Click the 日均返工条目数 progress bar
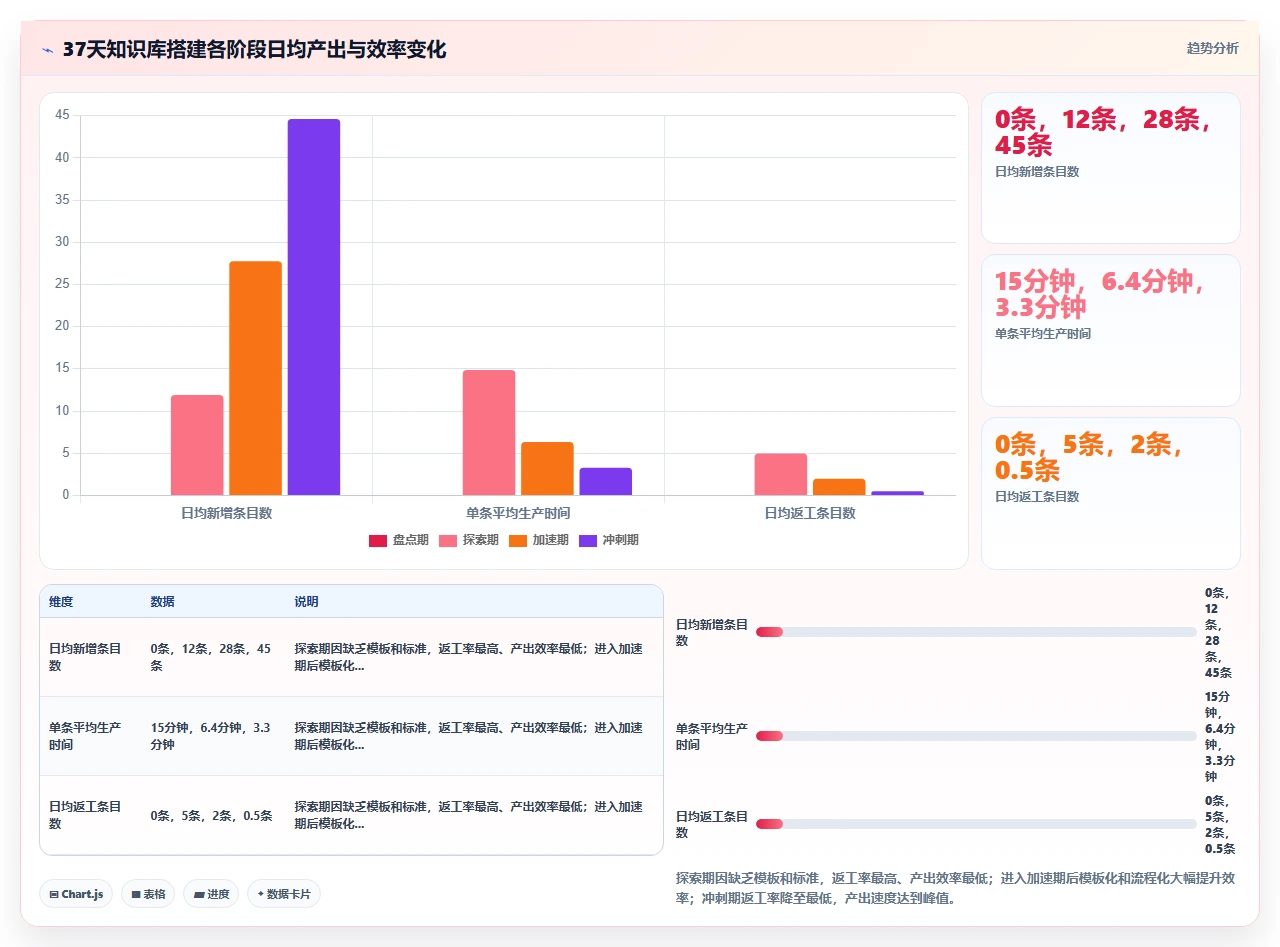Image resolution: width=1280 pixels, height=947 pixels. click(x=976, y=824)
